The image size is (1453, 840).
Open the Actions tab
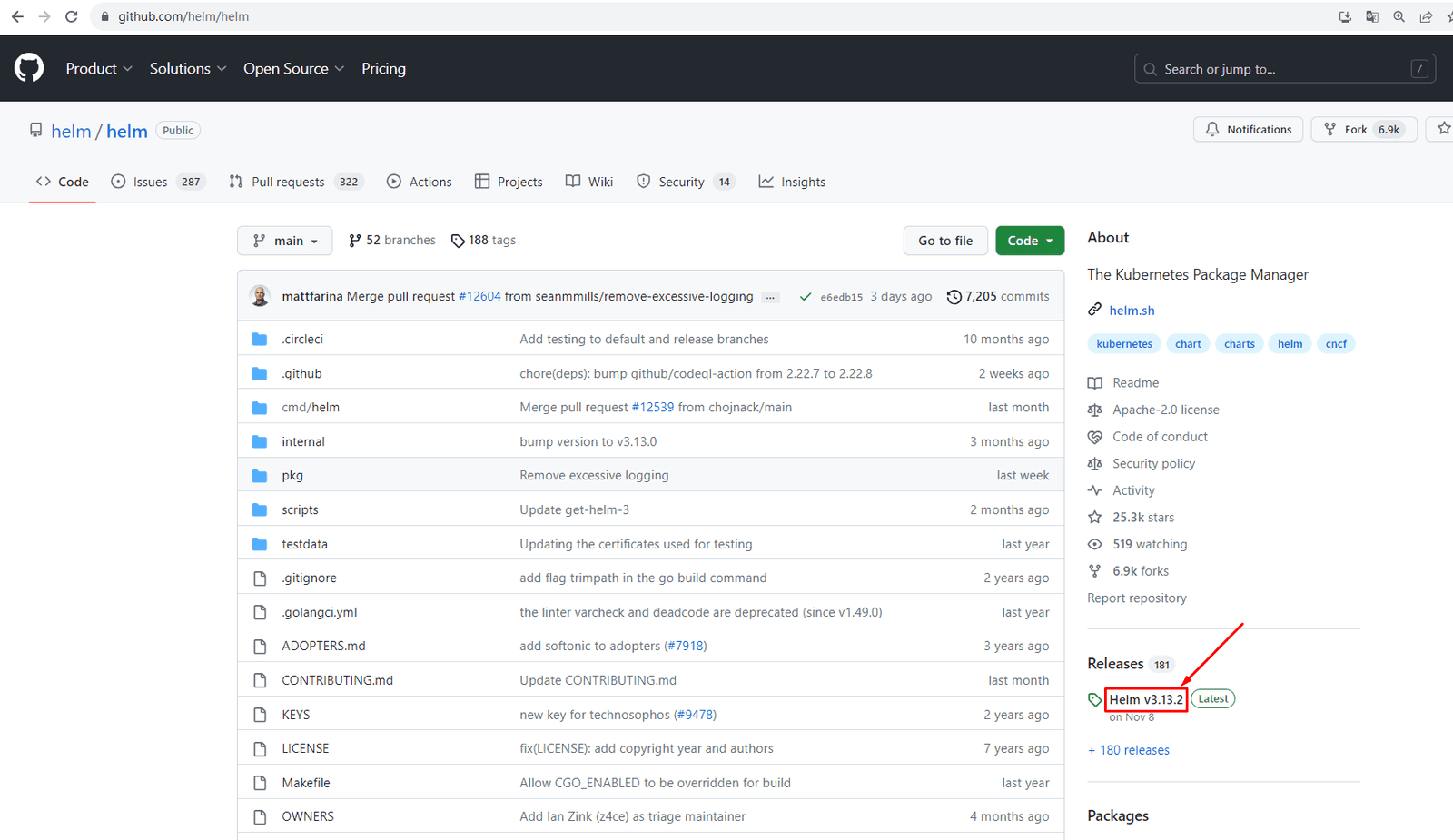[420, 182]
